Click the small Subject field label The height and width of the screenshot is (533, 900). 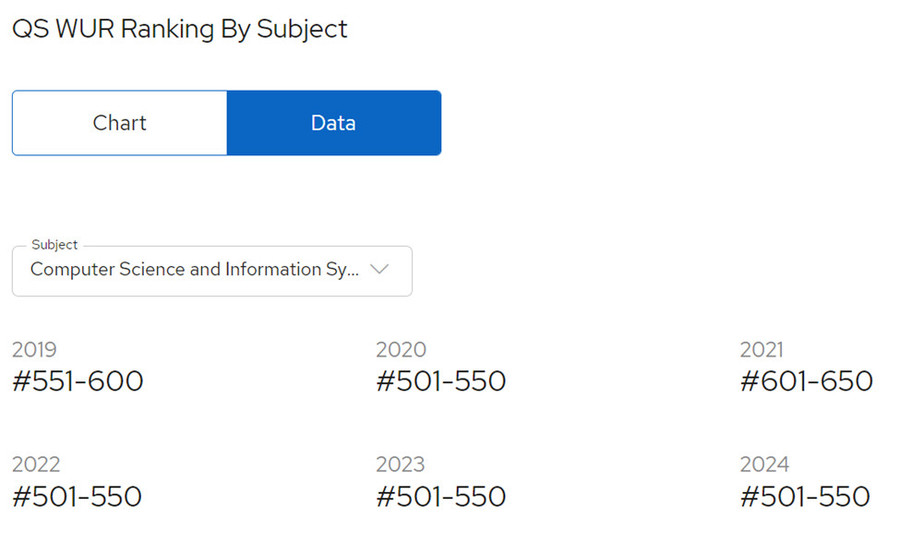coord(54,245)
